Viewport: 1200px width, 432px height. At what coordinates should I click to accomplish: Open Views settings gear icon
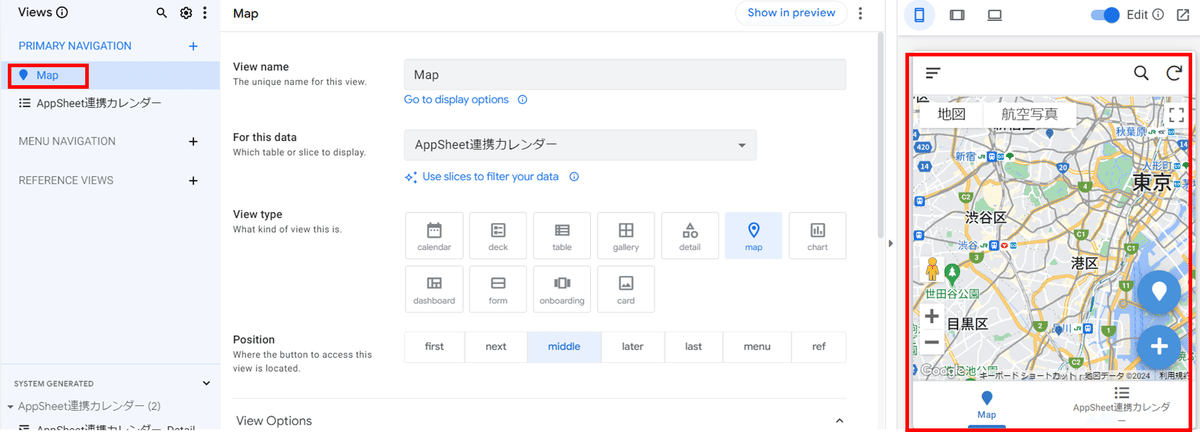pos(186,13)
